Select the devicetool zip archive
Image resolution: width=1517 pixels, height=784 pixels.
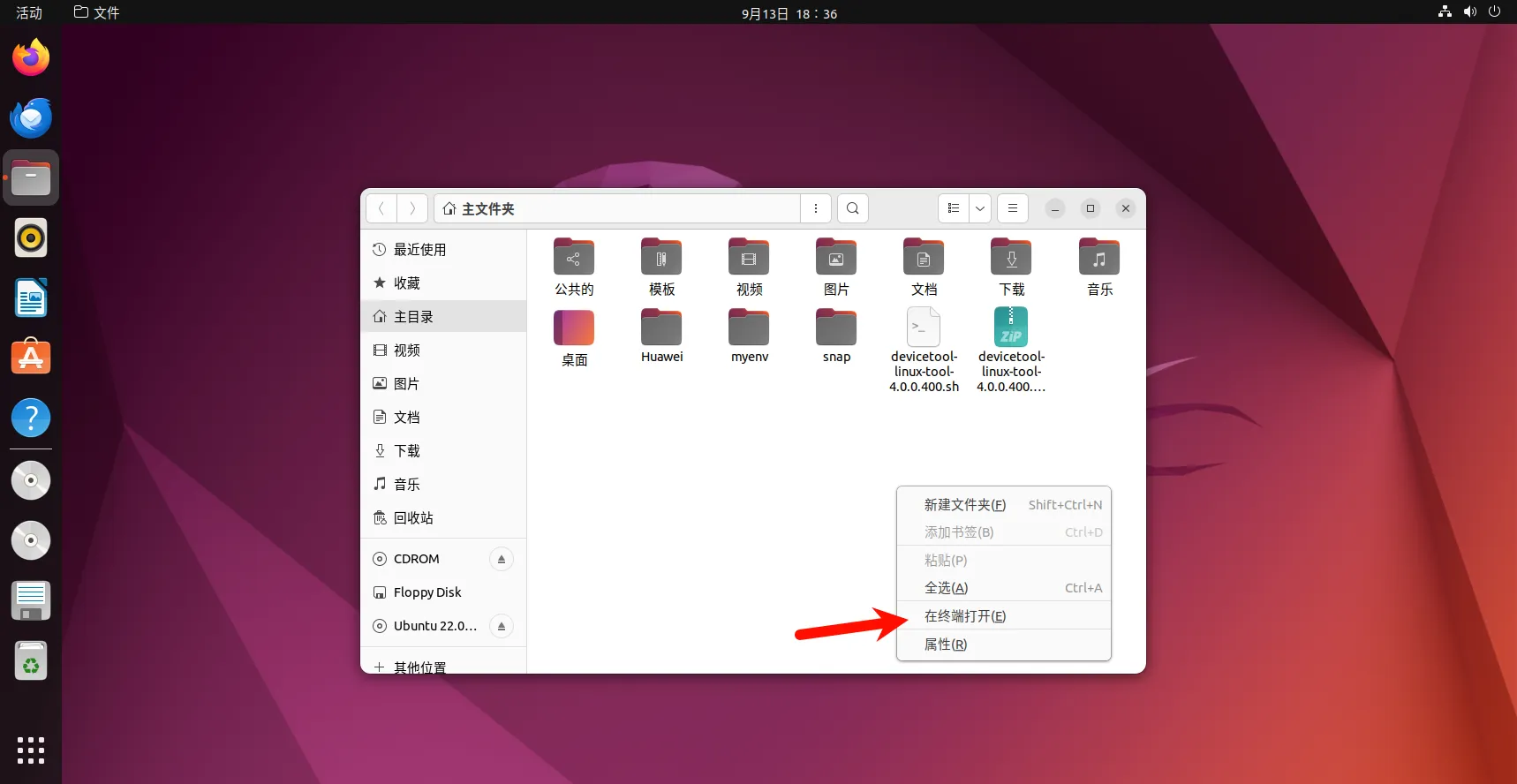(x=1011, y=349)
